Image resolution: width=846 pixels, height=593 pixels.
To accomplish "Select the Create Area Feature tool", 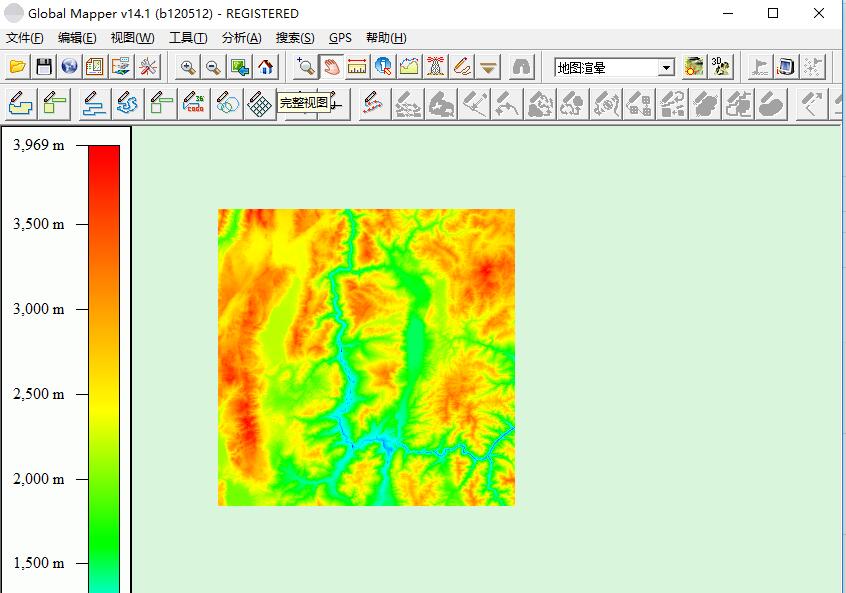I will pyautogui.click(x=21, y=104).
